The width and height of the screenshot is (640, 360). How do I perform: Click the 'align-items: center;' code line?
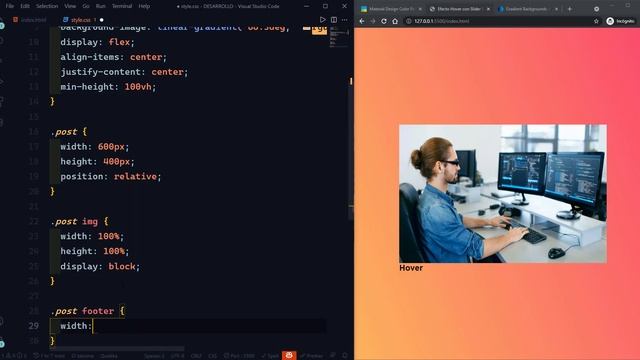(x=113, y=57)
